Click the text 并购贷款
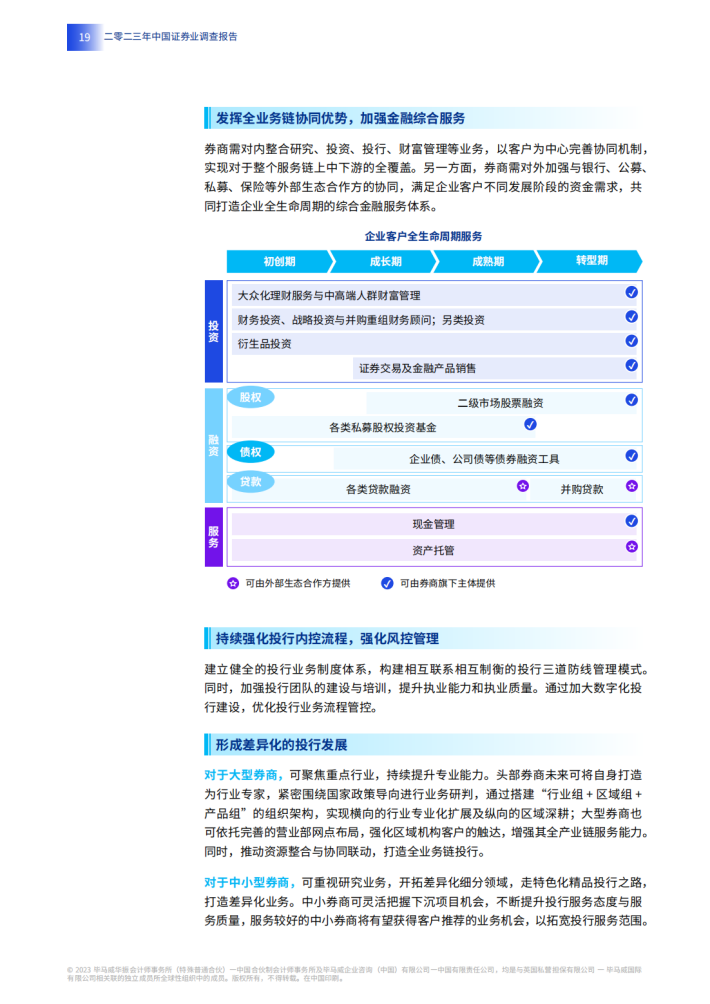 (581, 489)
